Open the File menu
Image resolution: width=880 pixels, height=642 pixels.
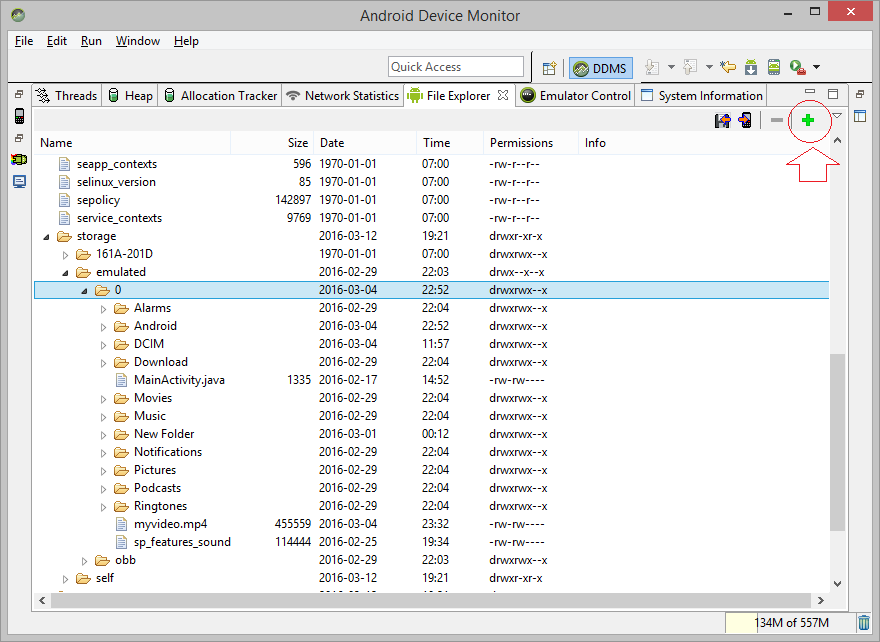click(24, 41)
